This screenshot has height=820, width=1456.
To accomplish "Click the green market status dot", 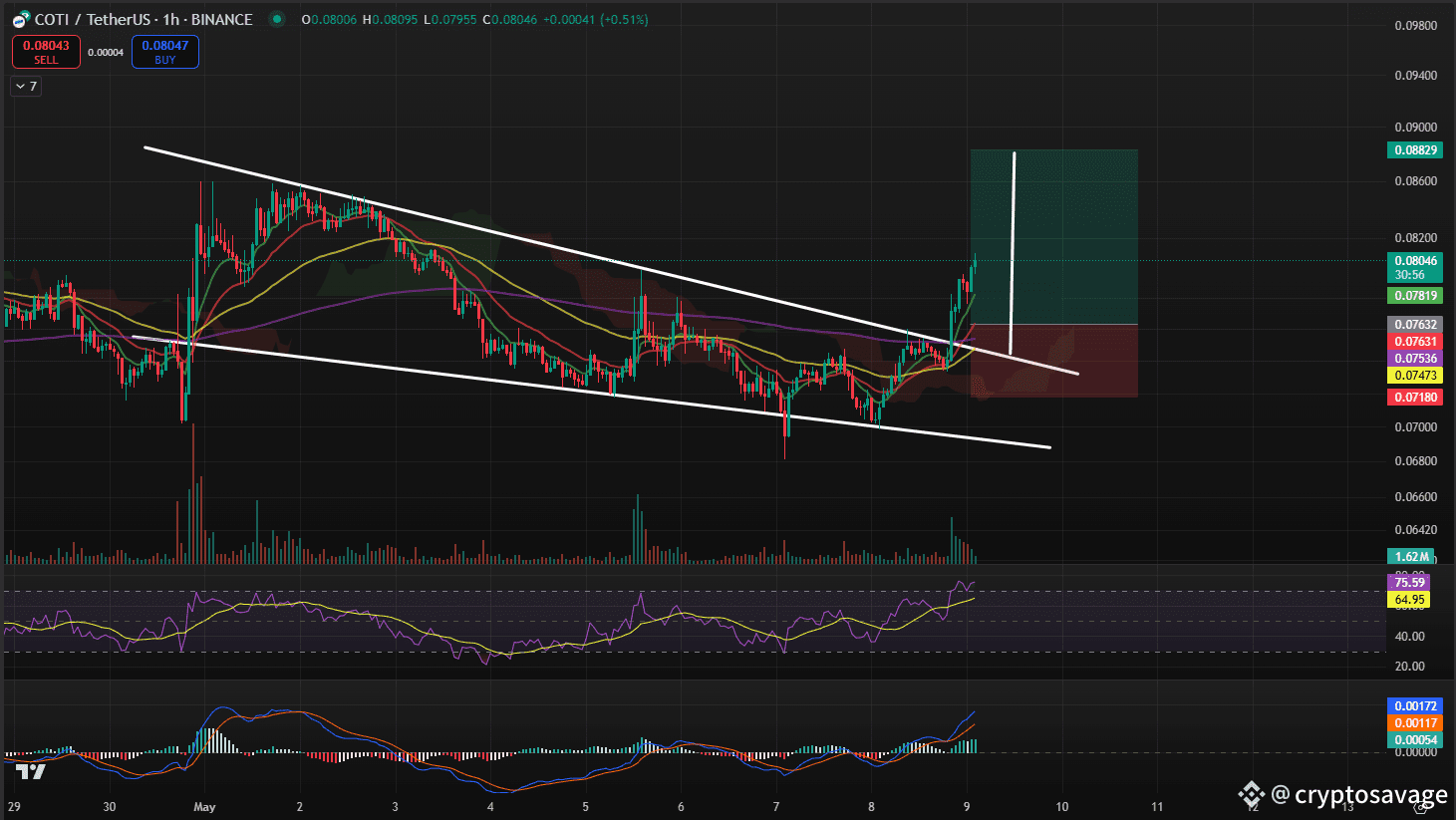I will 277,19.
